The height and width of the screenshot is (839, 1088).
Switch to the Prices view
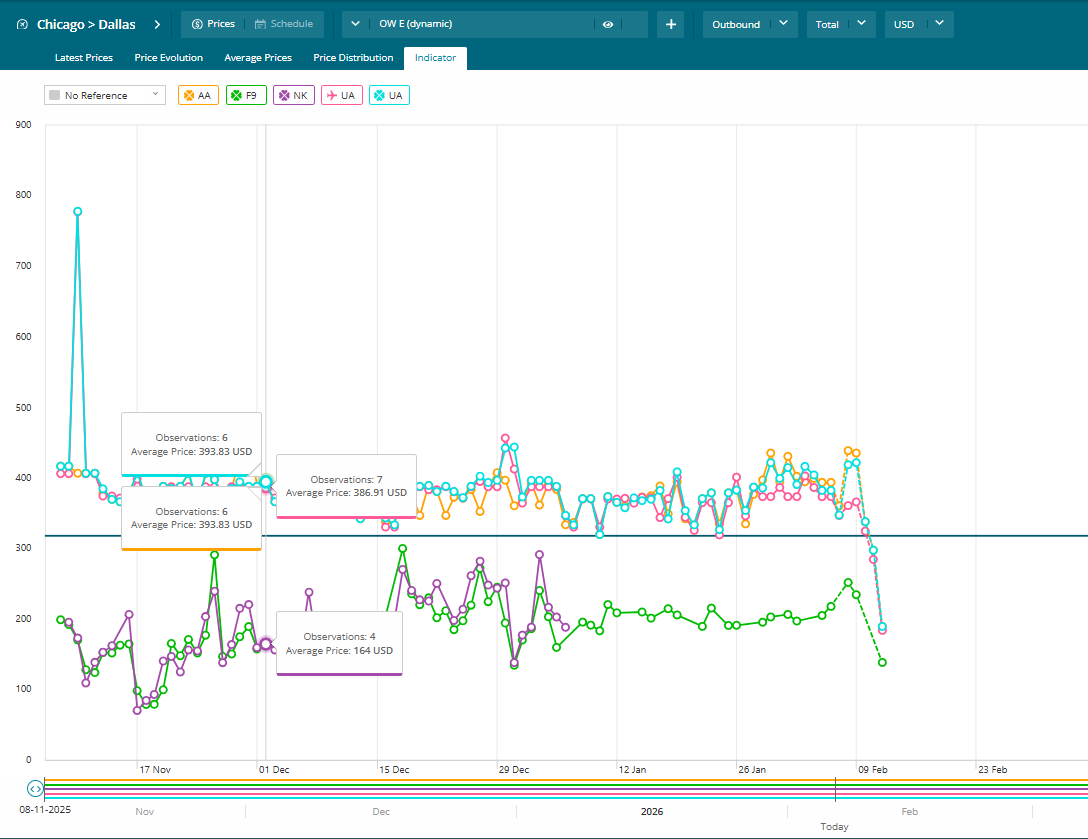coord(212,24)
